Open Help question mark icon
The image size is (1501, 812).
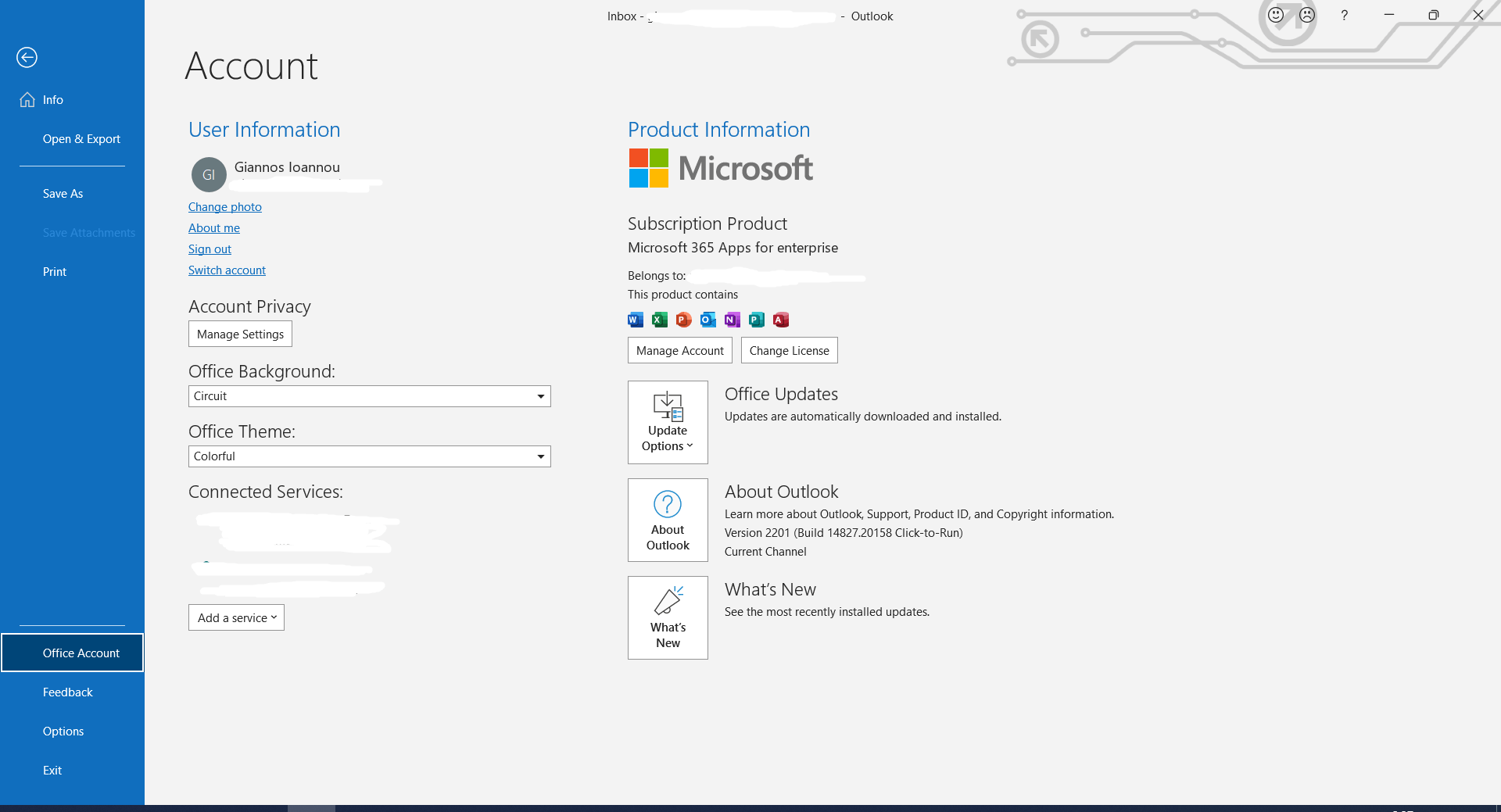pos(1345,15)
